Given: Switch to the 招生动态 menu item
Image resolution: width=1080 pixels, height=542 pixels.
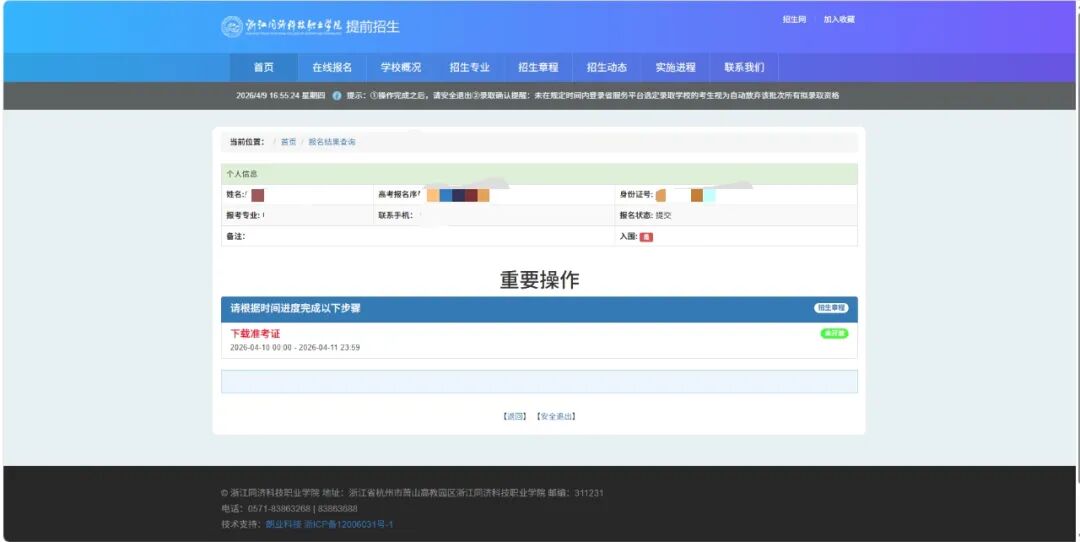Looking at the screenshot, I should pyautogui.click(x=607, y=68).
